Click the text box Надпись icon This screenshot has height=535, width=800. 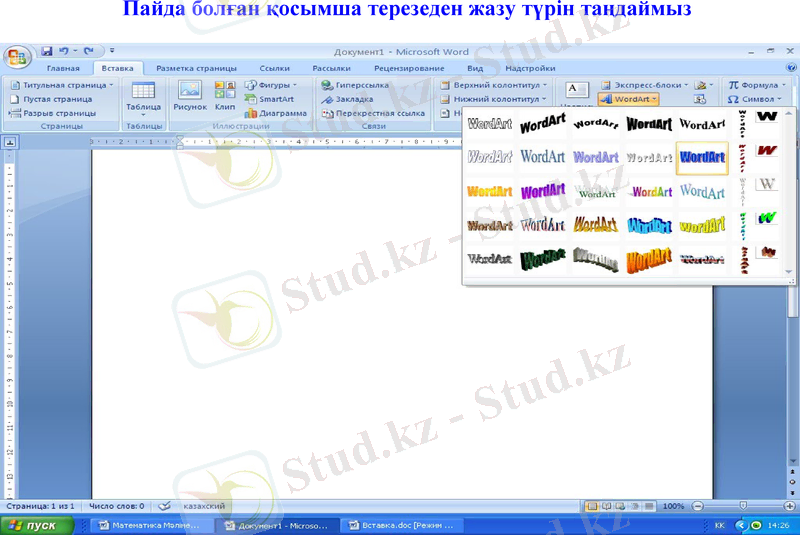pyautogui.click(x=577, y=92)
